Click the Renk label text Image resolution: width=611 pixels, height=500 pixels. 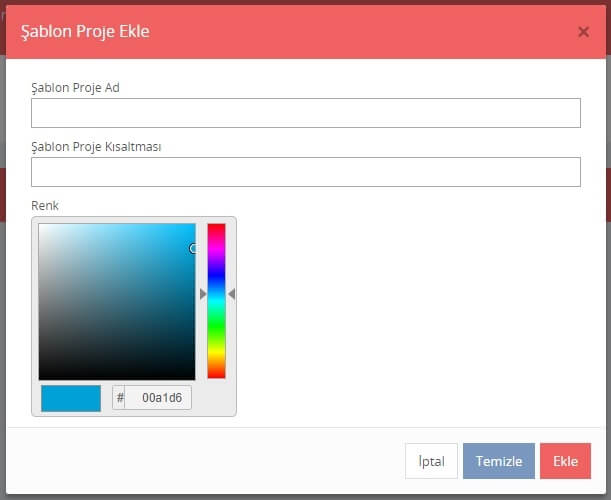pyautogui.click(x=45, y=205)
